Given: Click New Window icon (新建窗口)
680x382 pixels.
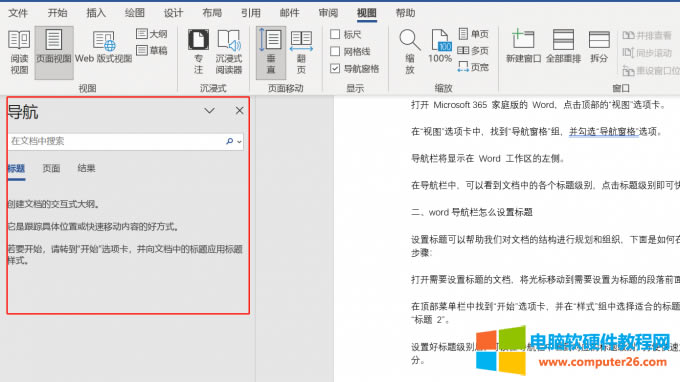Looking at the screenshot, I should (x=523, y=46).
